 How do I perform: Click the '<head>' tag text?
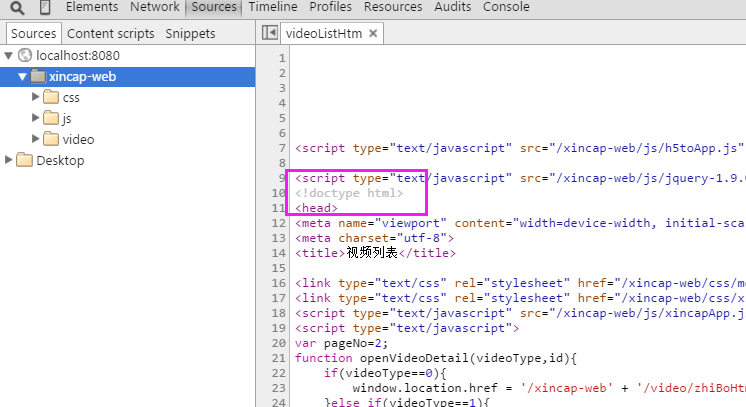pos(316,208)
